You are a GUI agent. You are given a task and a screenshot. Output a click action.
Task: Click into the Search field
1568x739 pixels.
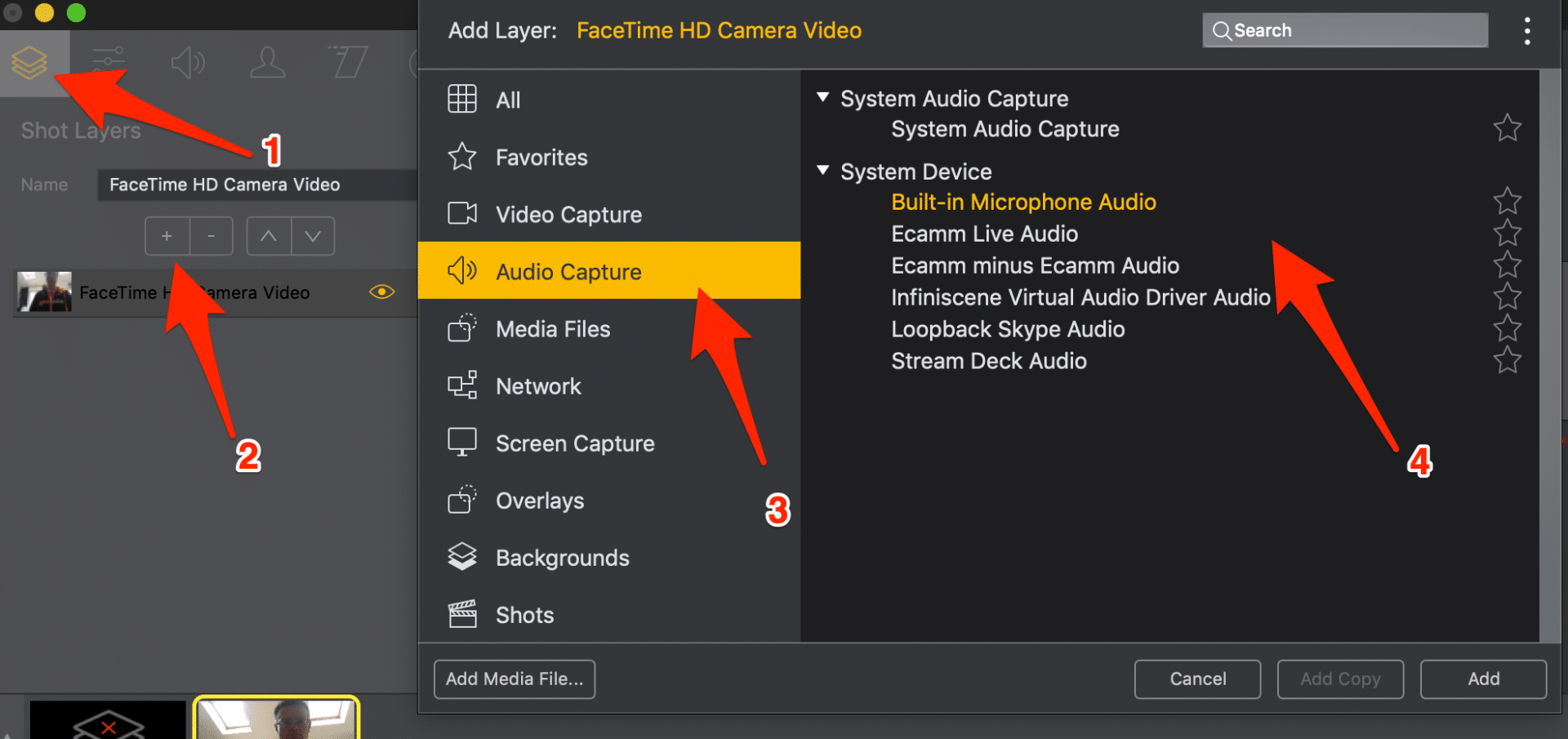click(1345, 31)
